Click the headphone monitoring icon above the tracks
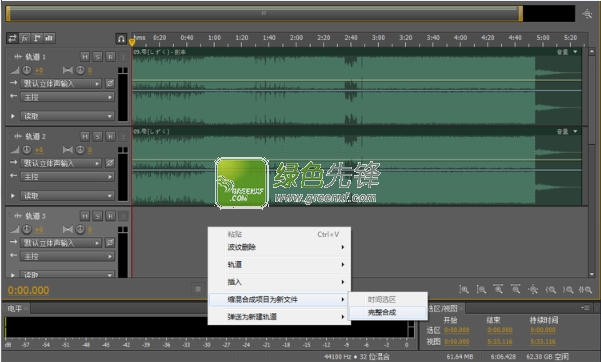This screenshot has height=362, width=601. [121, 38]
